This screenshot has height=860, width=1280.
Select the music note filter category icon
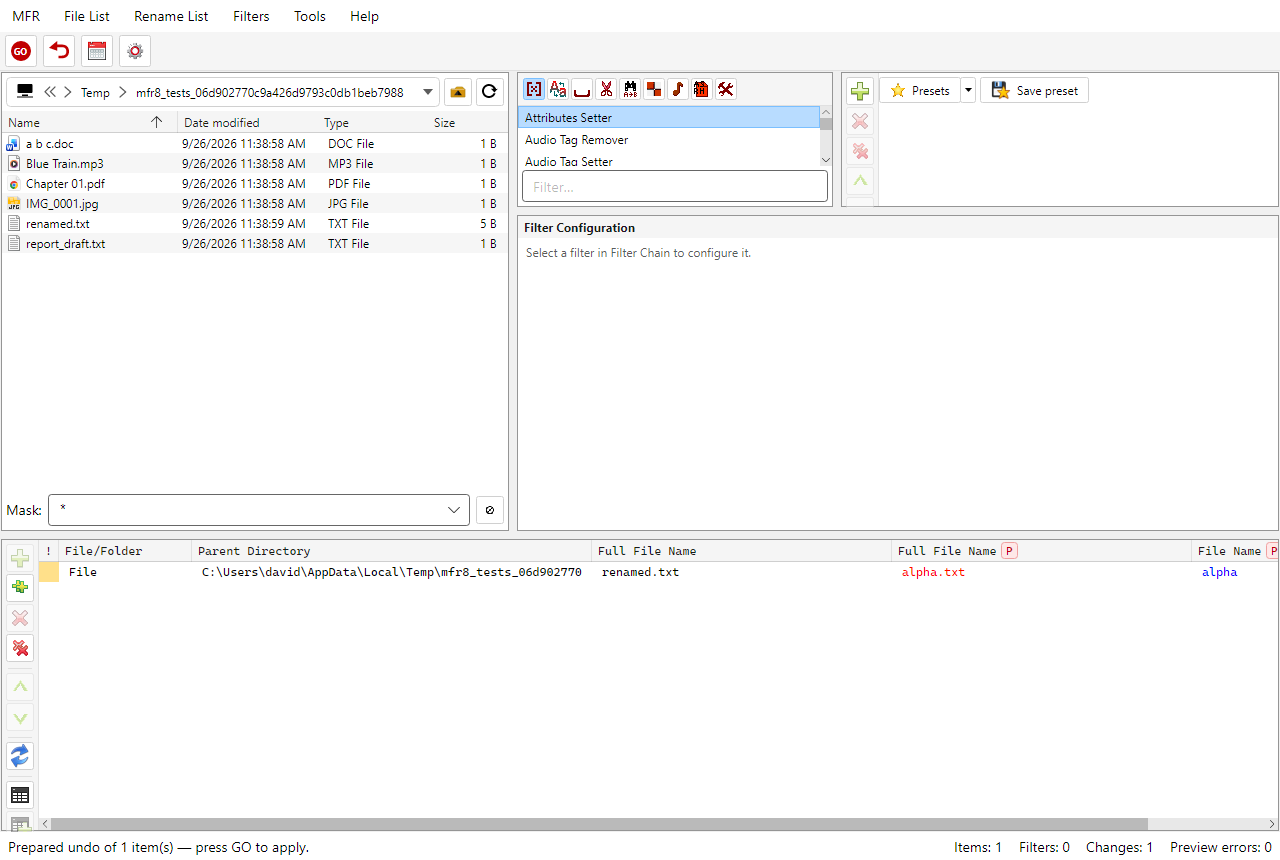(x=678, y=89)
